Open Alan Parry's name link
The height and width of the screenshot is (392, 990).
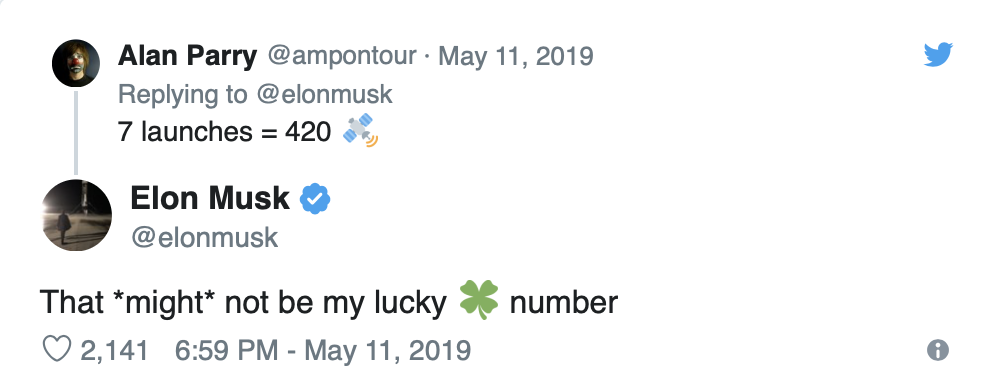[x=188, y=56]
